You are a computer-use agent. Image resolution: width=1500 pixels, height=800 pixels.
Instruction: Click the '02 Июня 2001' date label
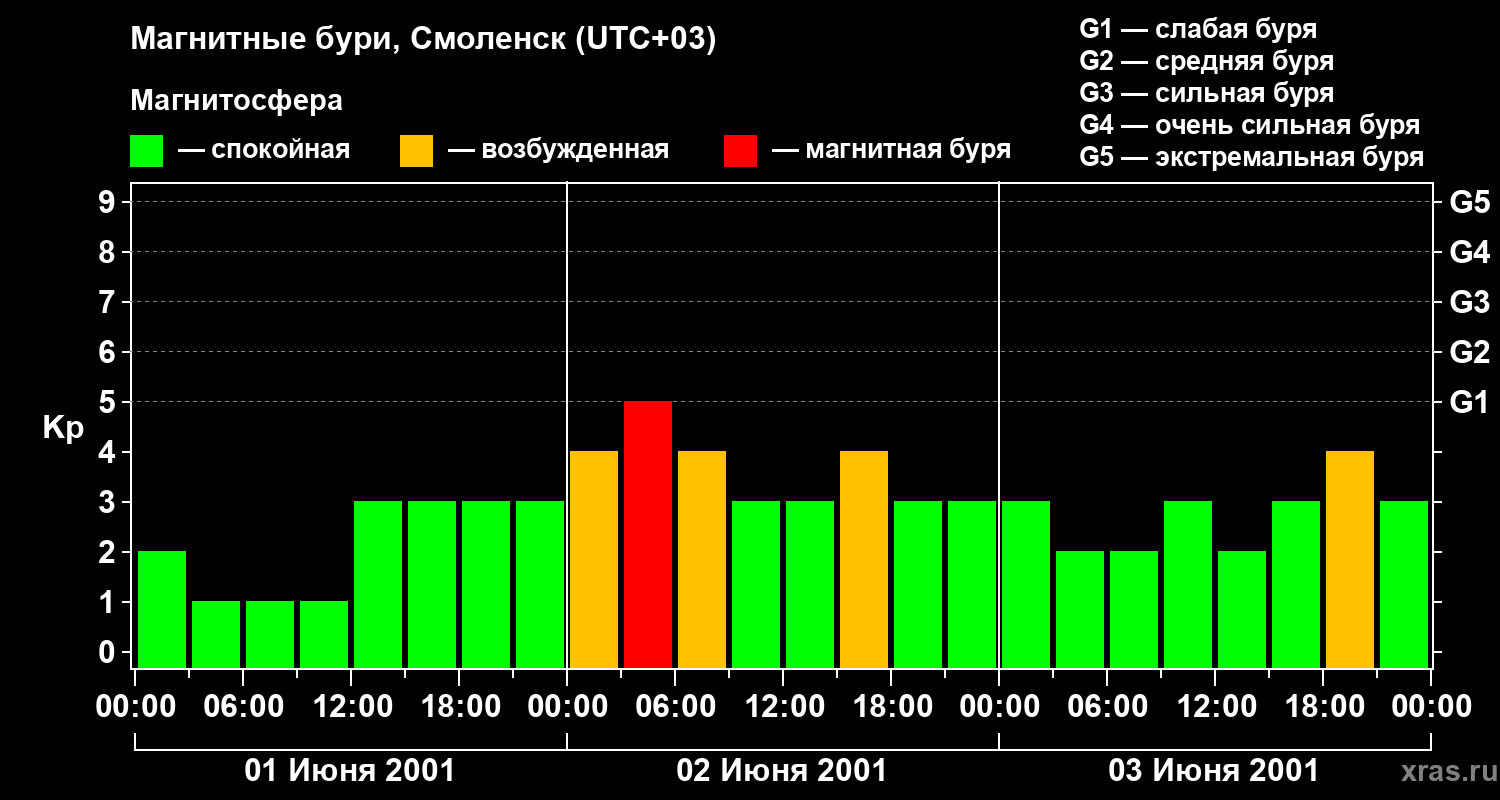(x=782, y=771)
